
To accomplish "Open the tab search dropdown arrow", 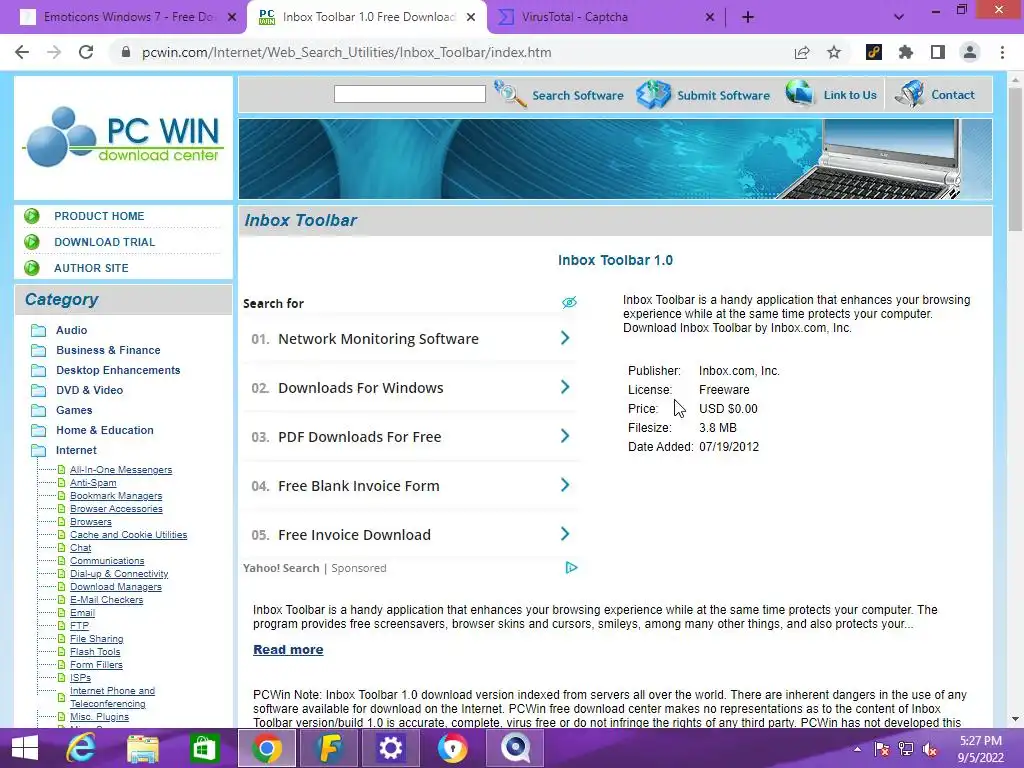I will (899, 17).
